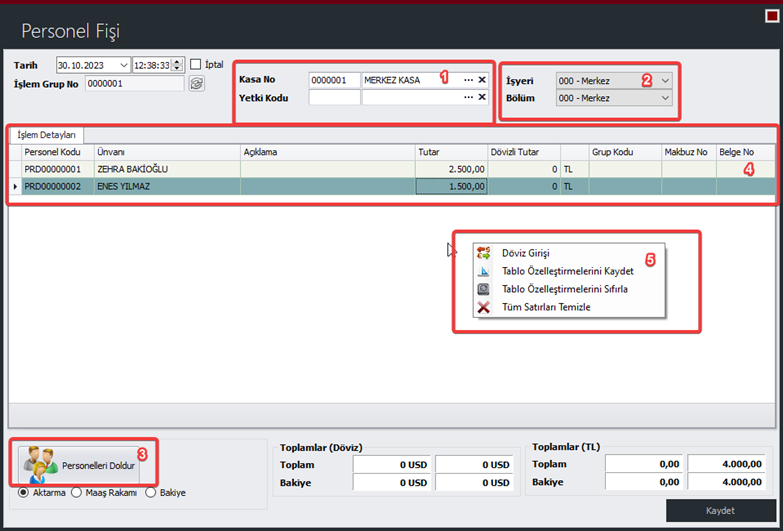Click the Tablo Özelleştirmelerini Sıfırla icon

[x=484, y=289]
